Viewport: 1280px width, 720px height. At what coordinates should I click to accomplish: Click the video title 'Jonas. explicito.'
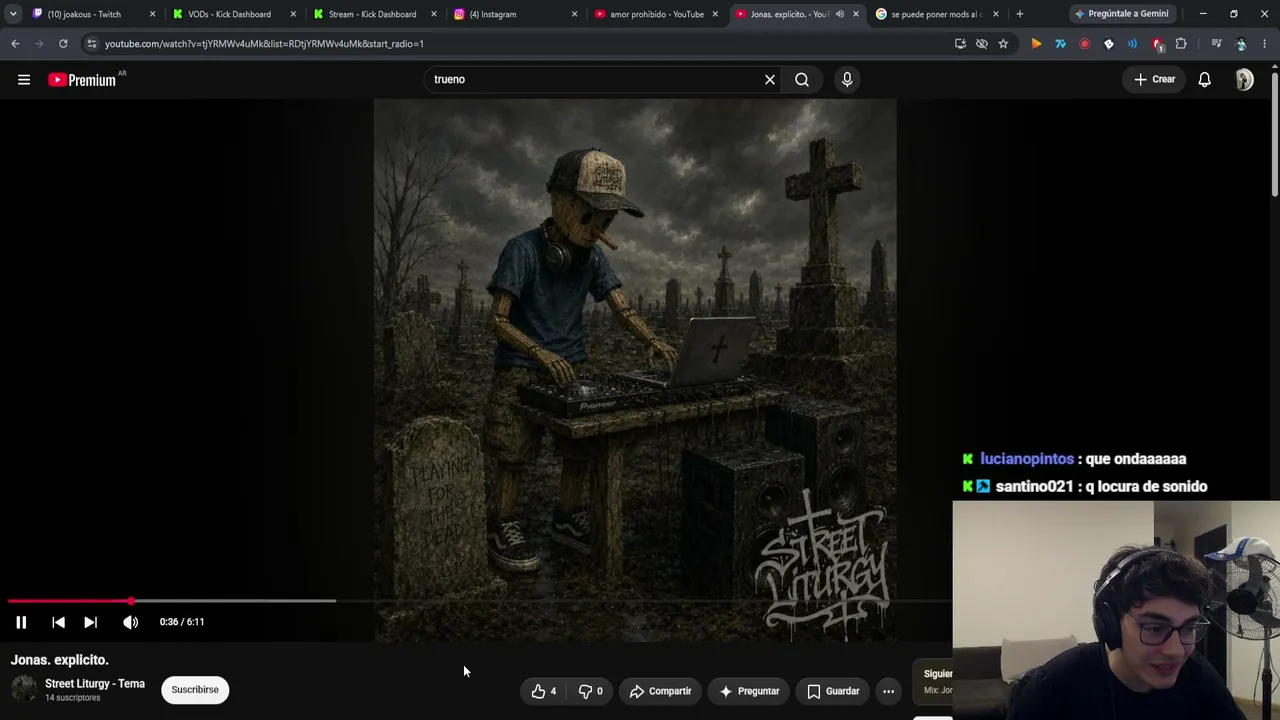(60, 660)
